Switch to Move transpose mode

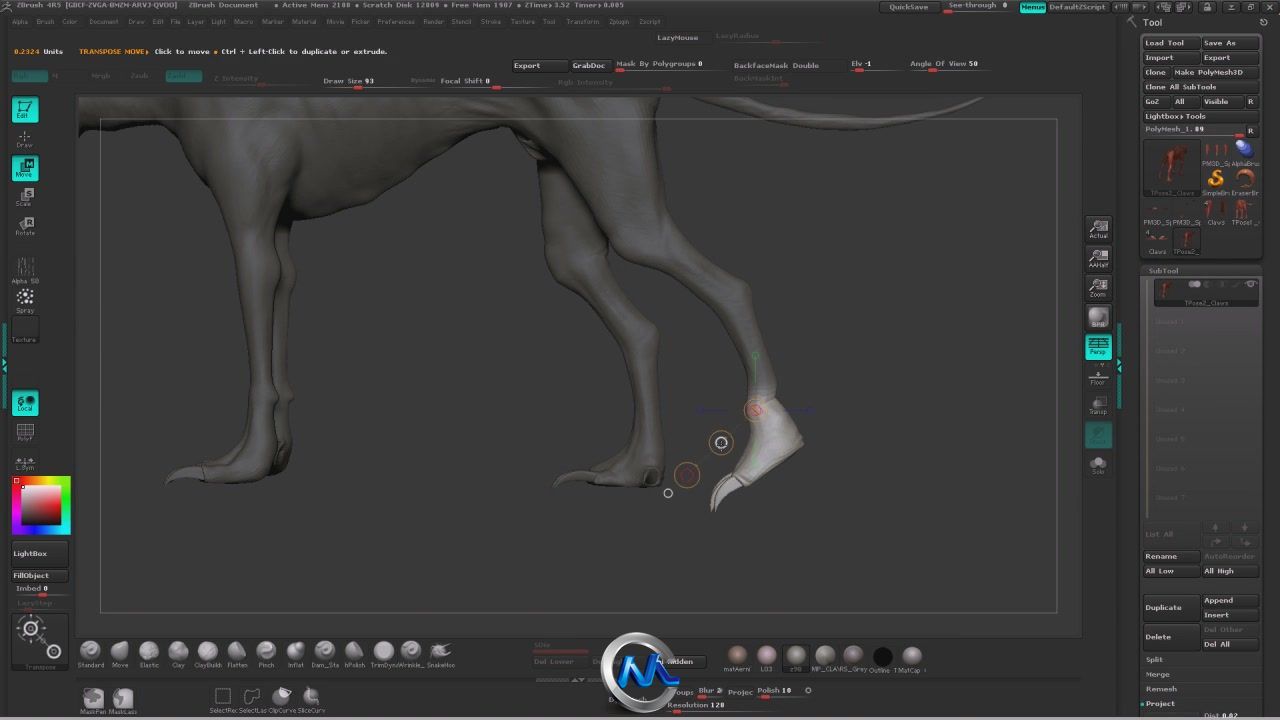pyautogui.click(x=25, y=168)
